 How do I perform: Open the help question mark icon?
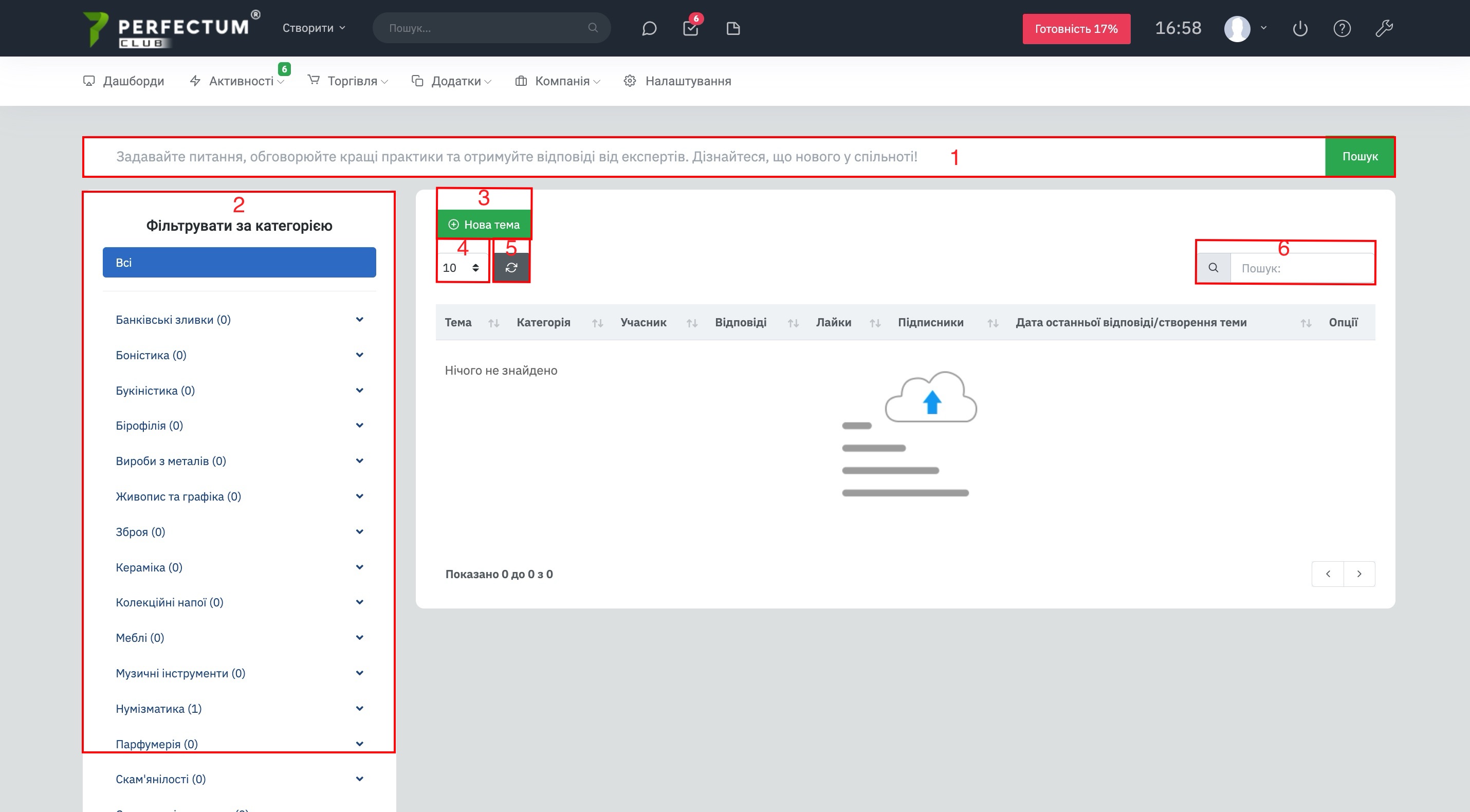click(x=1342, y=29)
